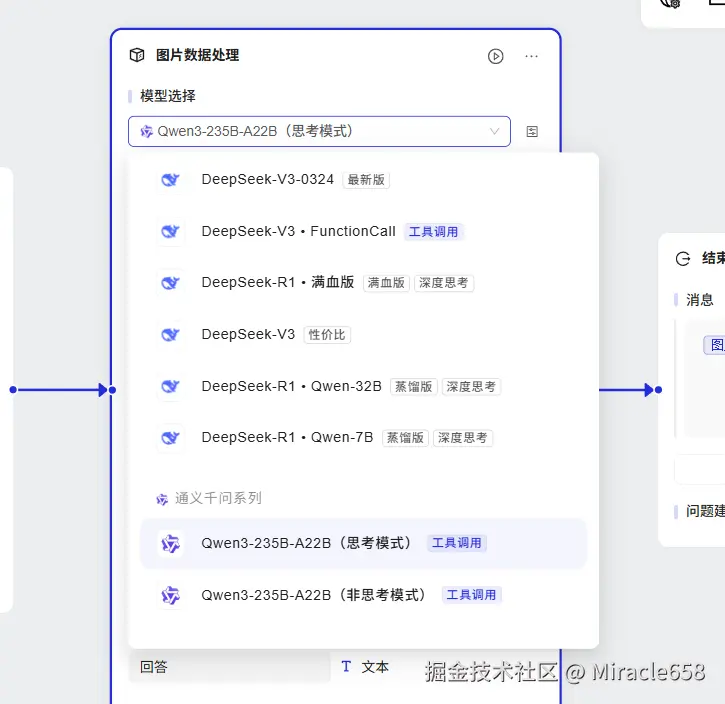
Task: Open the three-dot more menu of 图片数据处理
Action: pyautogui.click(x=531, y=56)
